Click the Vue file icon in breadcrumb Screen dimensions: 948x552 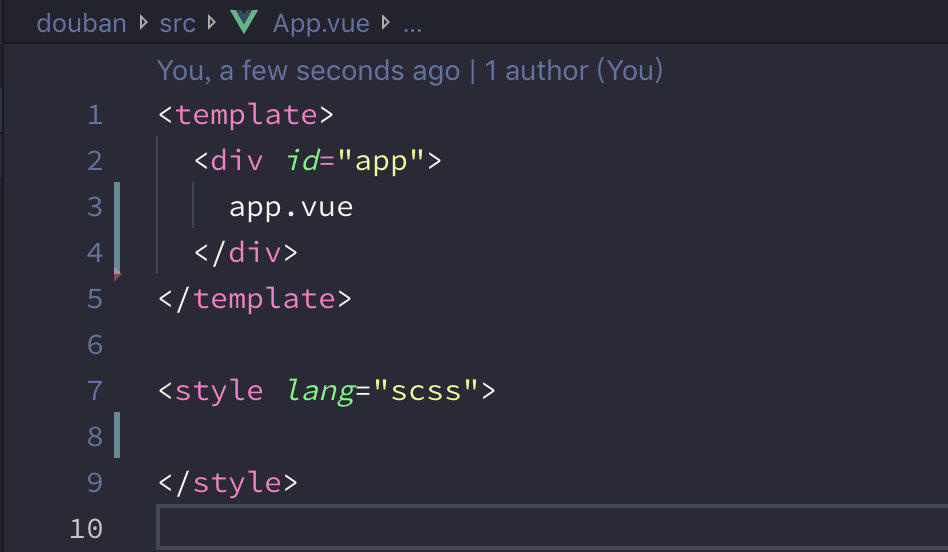244,22
